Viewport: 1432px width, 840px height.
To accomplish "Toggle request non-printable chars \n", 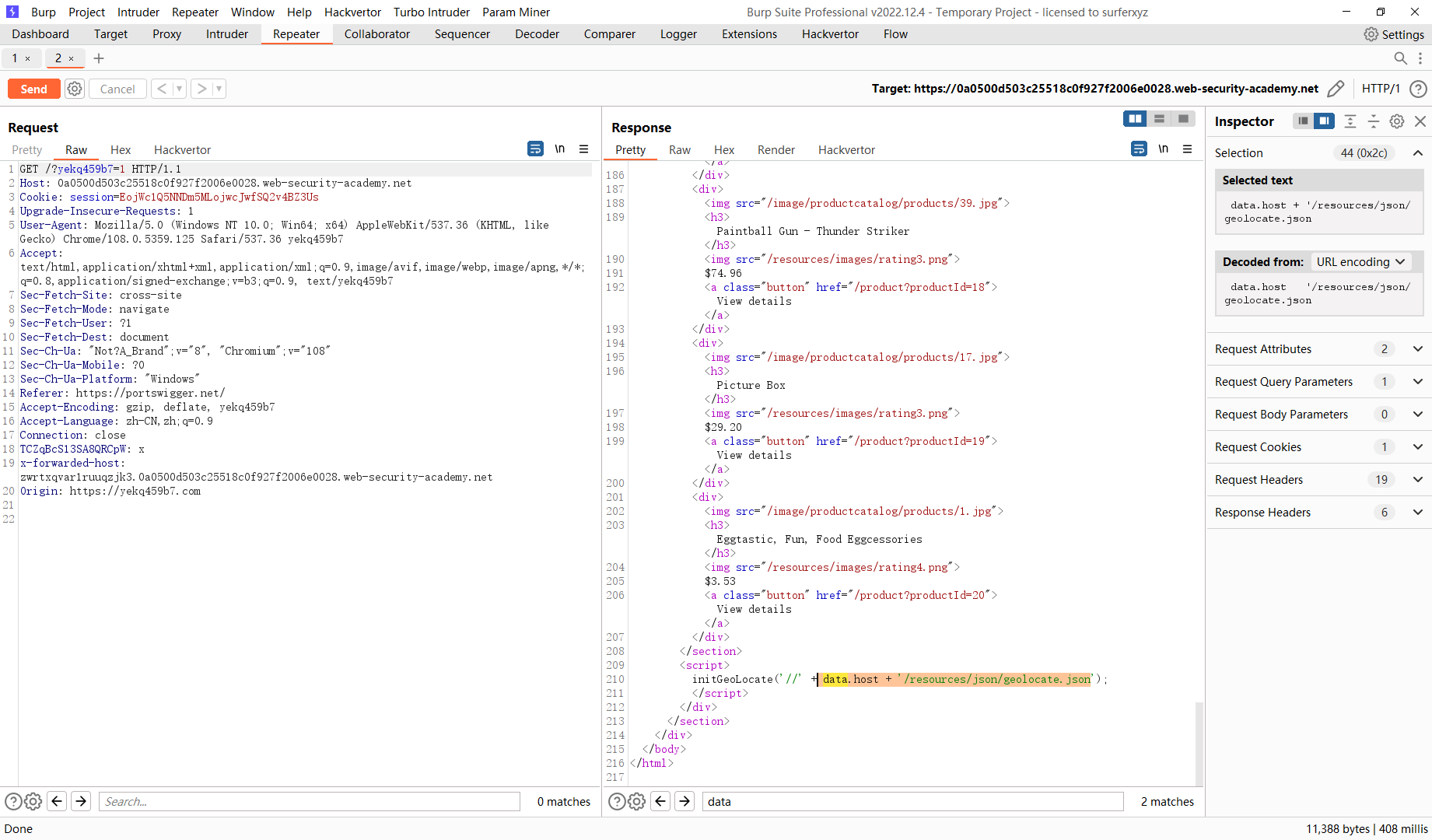I will pyautogui.click(x=560, y=149).
